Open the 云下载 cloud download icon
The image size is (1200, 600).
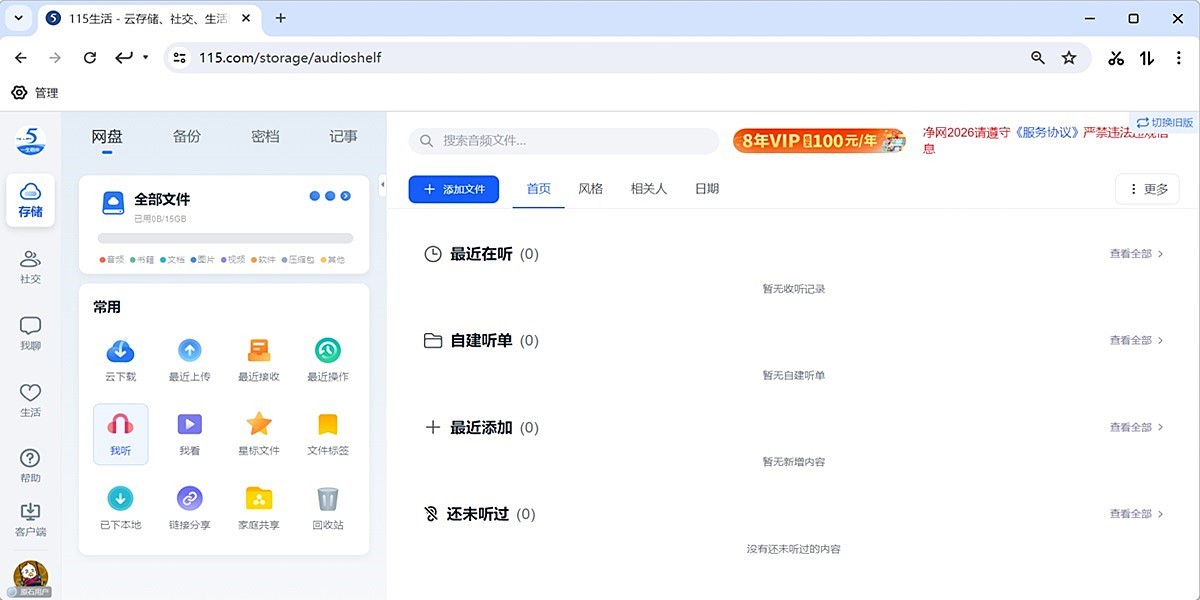(x=120, y=351)
